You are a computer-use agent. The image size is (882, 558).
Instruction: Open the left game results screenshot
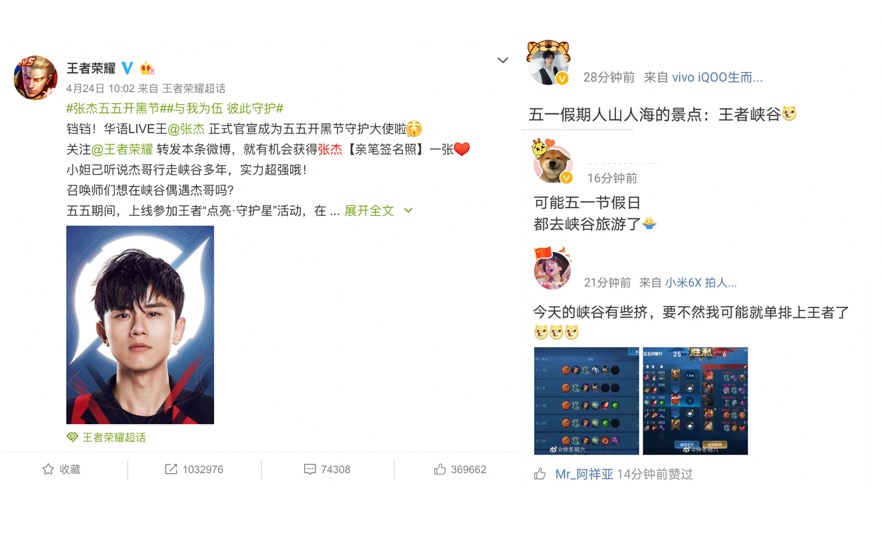point(586,400)
